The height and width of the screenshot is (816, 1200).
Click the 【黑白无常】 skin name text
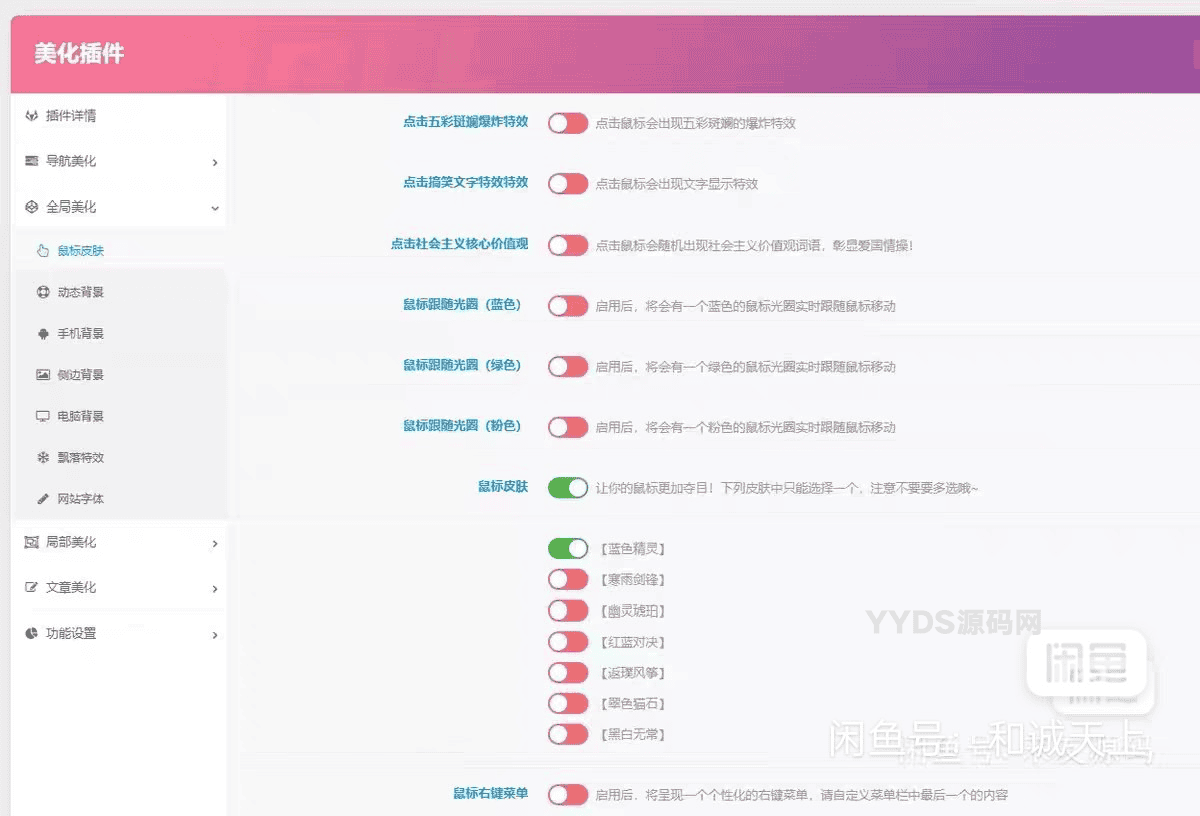632,734
